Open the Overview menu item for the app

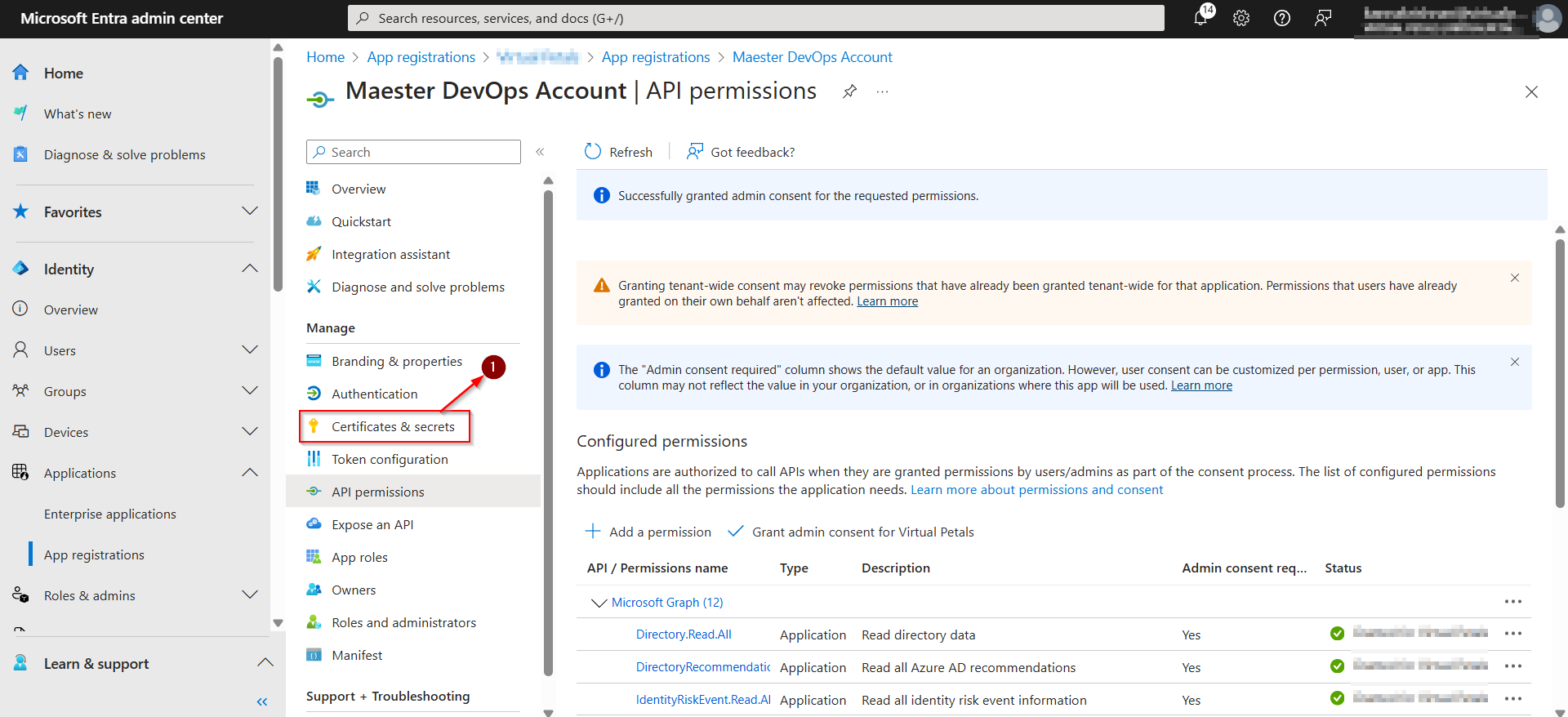(359, 189)
